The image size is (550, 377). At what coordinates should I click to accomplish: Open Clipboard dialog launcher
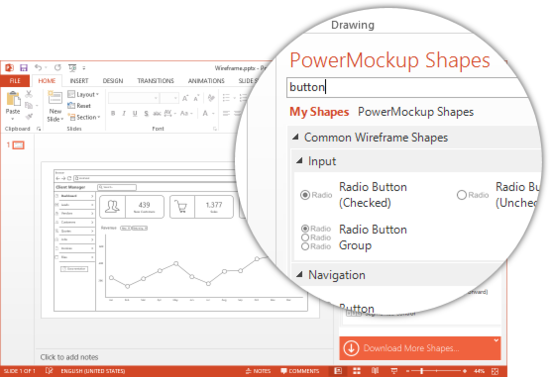pos(39,129)
